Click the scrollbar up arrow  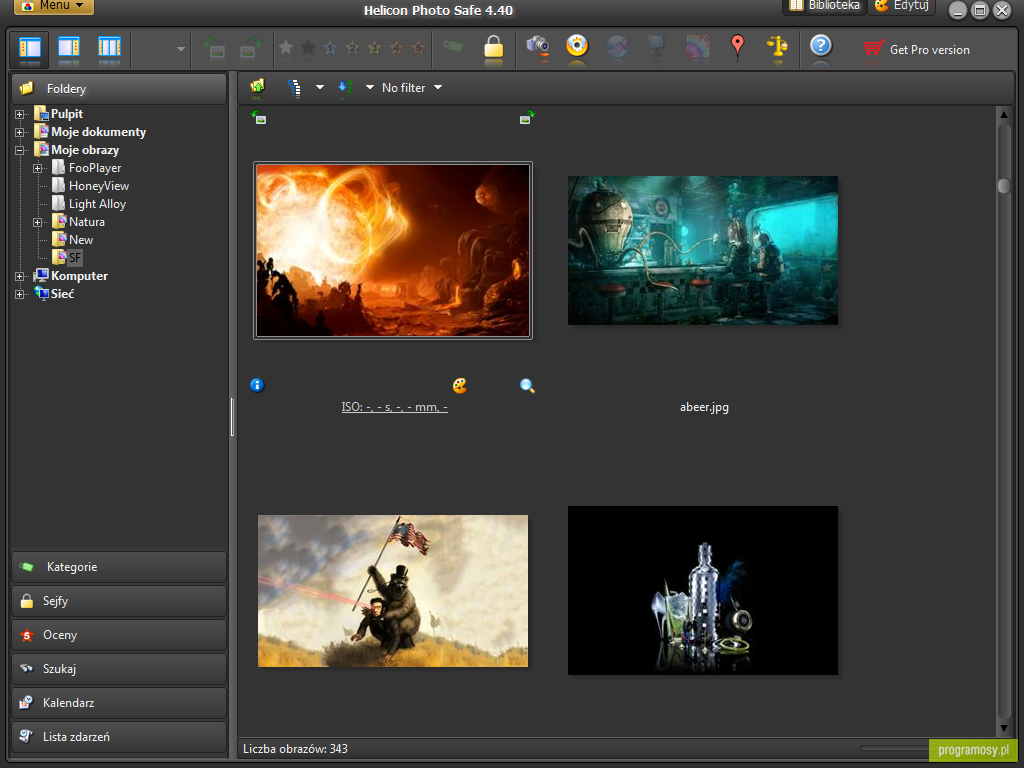1004,115
